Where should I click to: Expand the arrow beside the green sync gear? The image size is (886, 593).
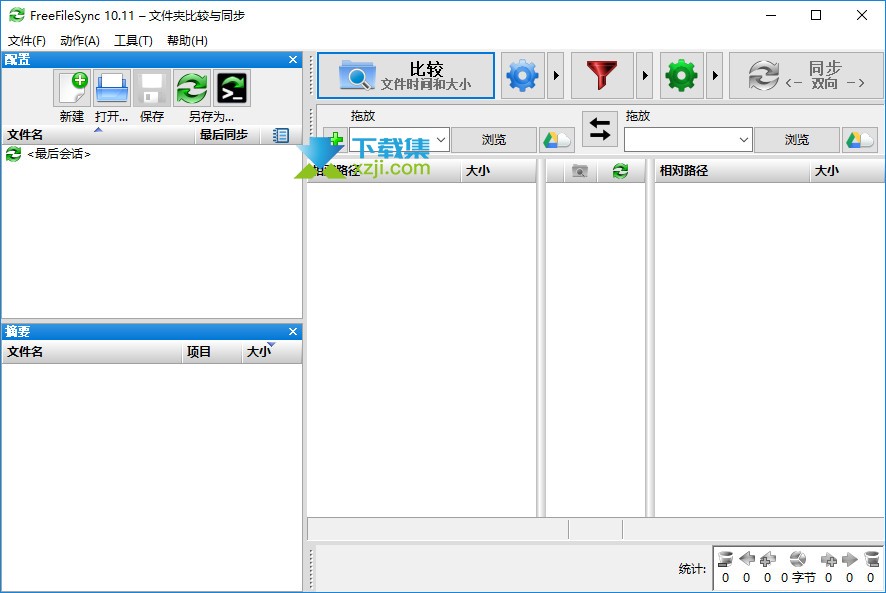[x=715, y=76]
